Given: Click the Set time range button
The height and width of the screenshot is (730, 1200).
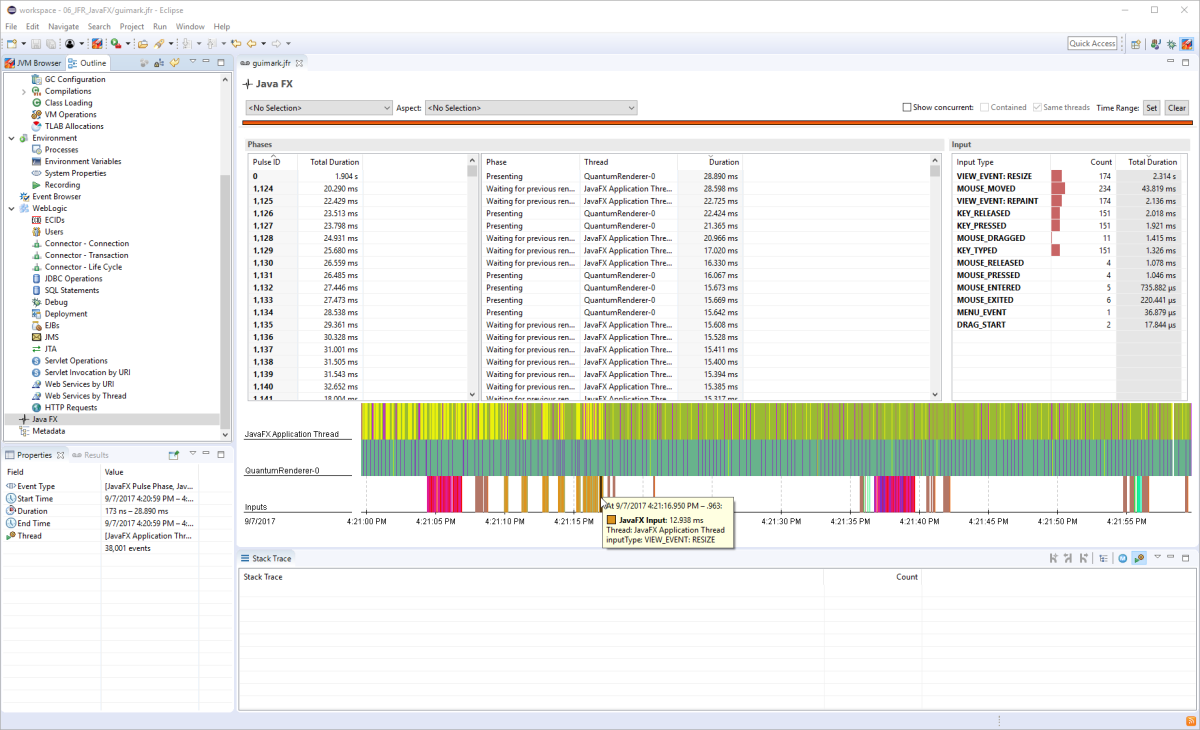Looking at the screenshot, I should click(1151, 108).
